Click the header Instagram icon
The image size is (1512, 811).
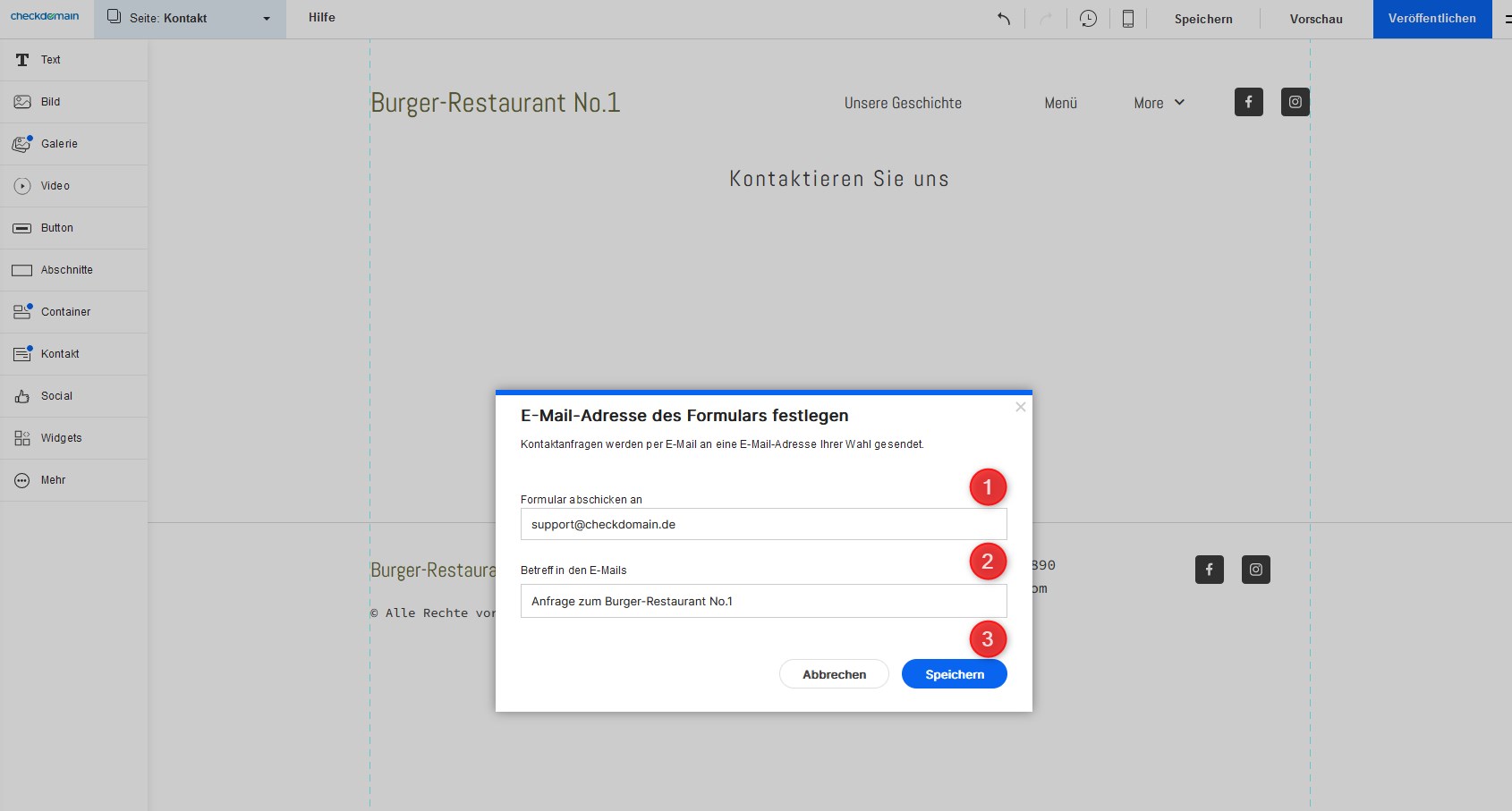point(1295,102)
